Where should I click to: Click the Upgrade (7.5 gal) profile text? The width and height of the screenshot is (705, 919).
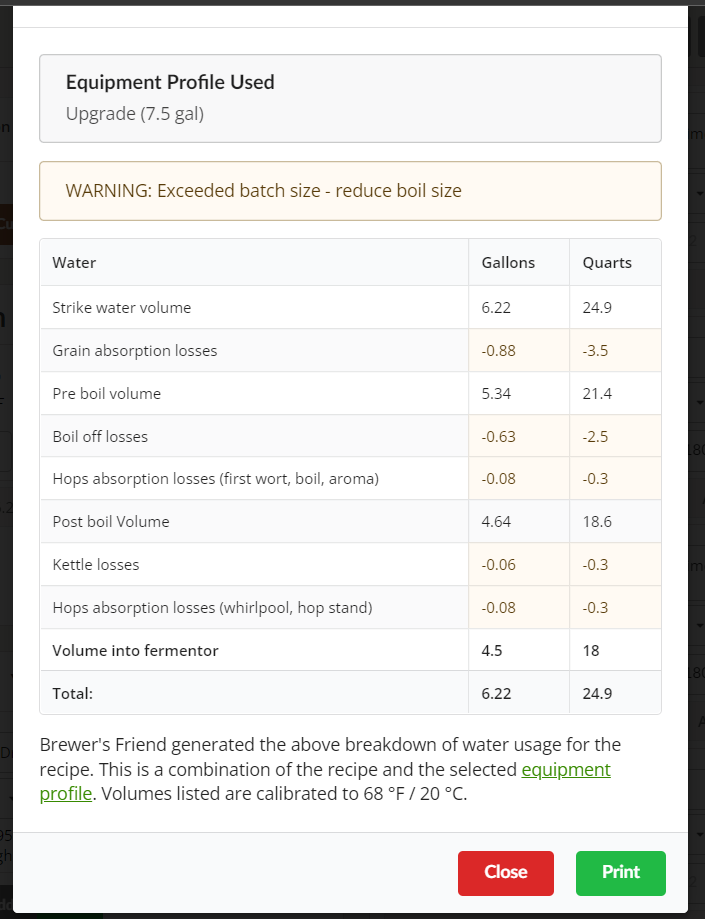[x=135, y=114]
